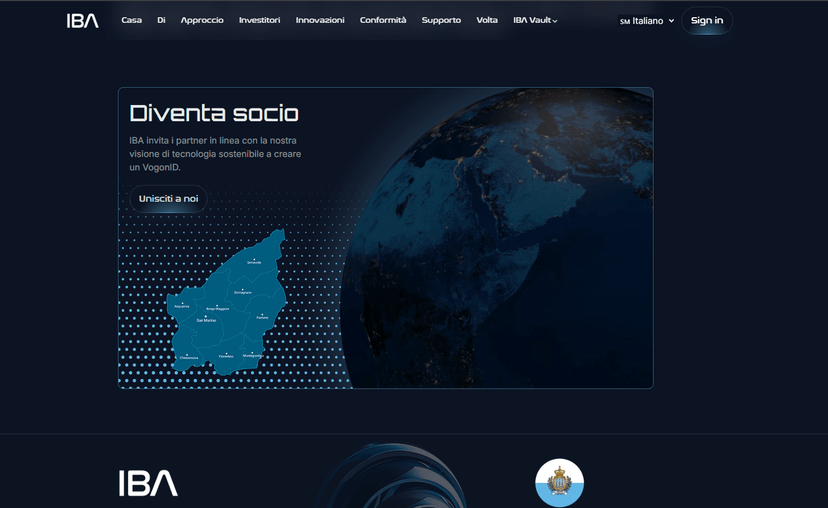Open the Di navigation item

click(x=161, y=20)
